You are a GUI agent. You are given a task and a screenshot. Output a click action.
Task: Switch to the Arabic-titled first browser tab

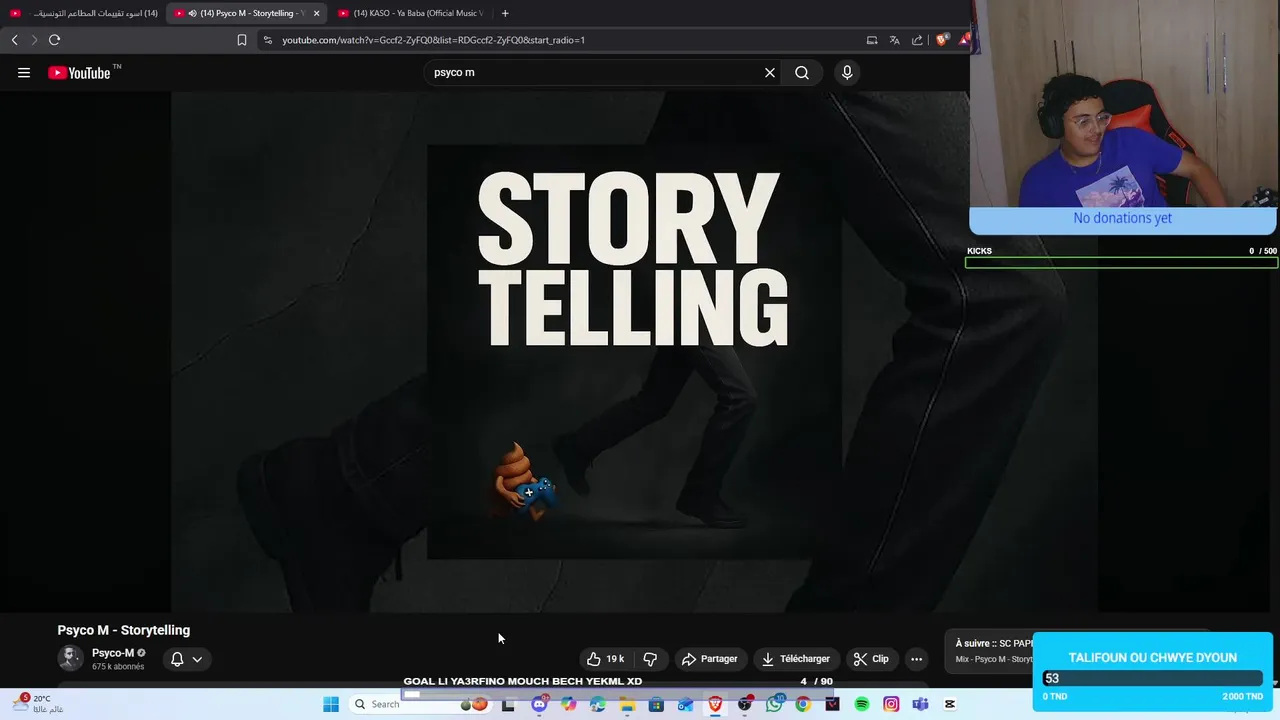pos(84,13)
